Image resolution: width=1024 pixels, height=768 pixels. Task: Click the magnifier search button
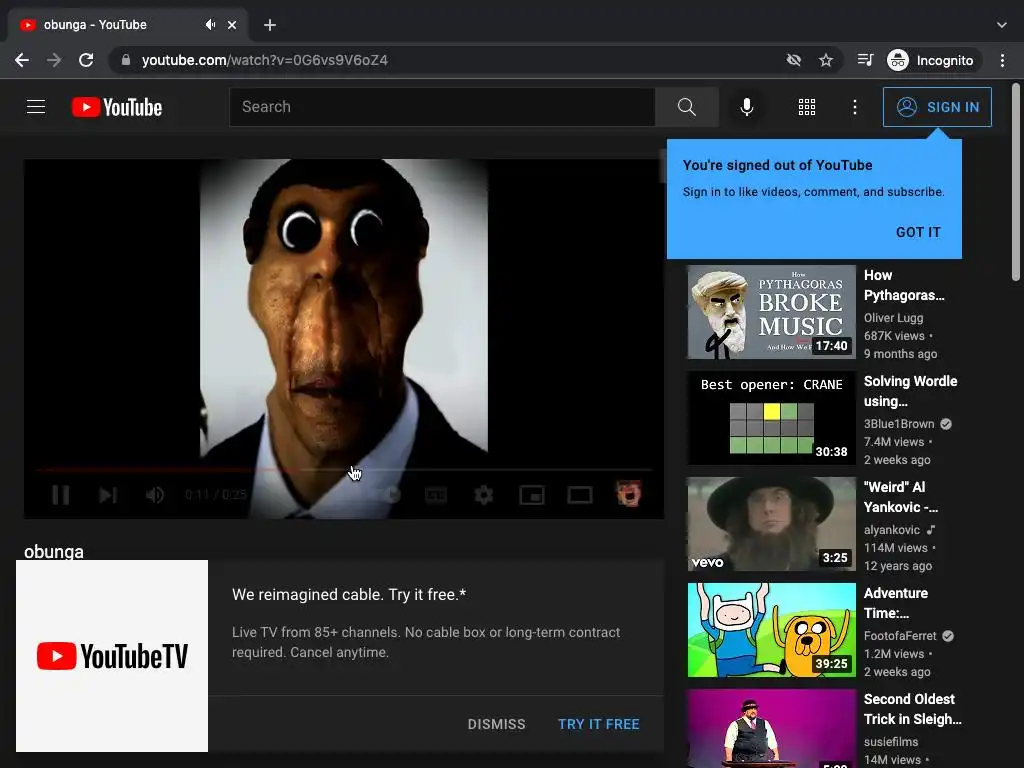tap(686, 107)
